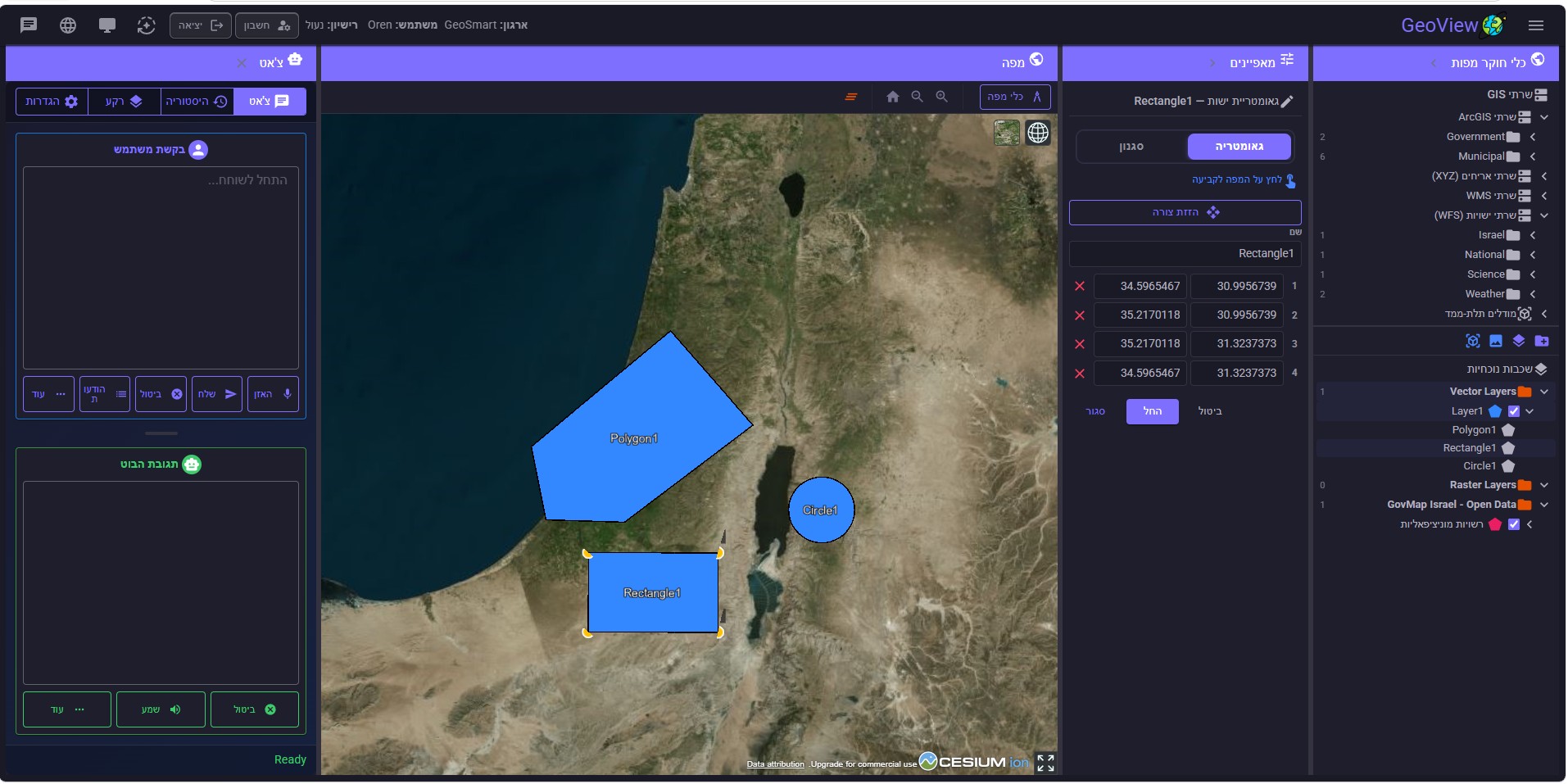Click the map Home view icon
The width and height of the screenshot is (1568, 784).
point(893,97)
